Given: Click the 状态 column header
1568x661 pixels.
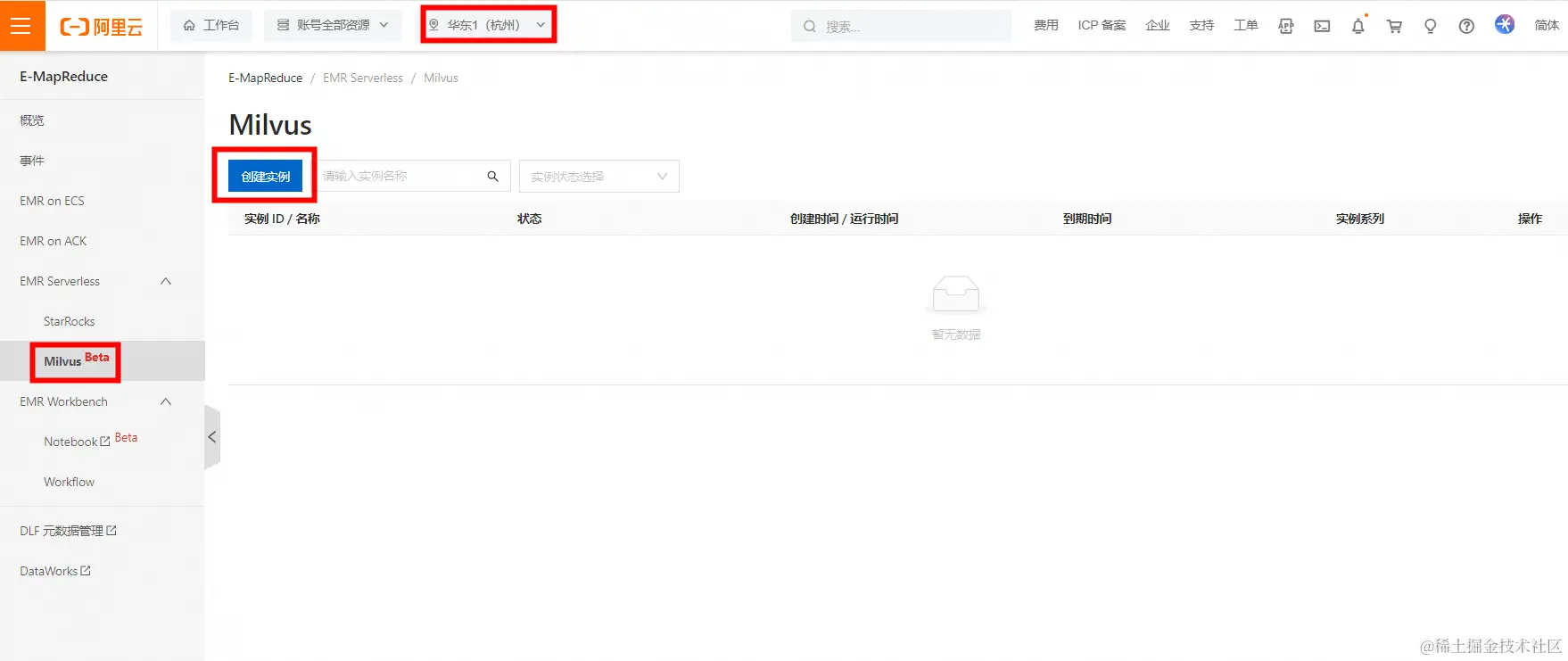Looking at the screenshot, I should (x=530, y=219).
